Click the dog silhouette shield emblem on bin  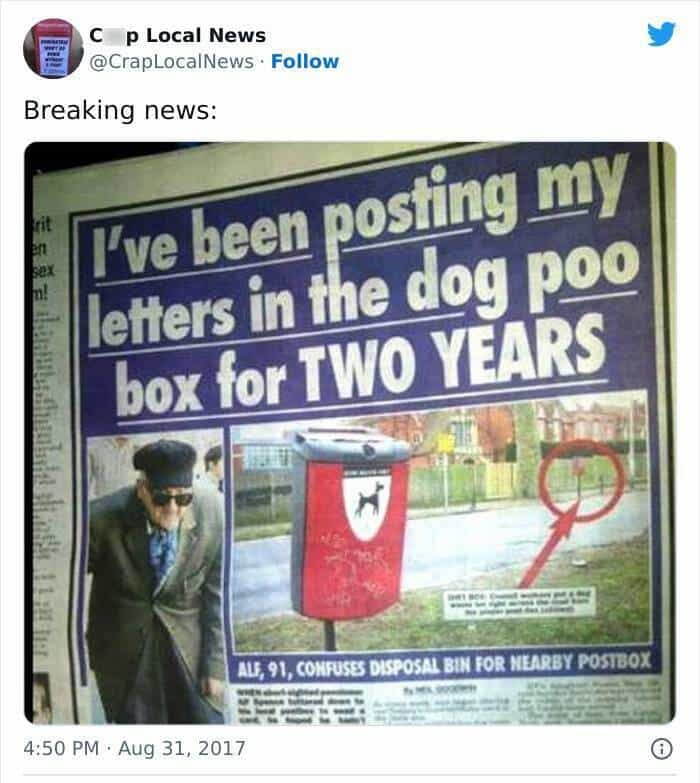coord(366,504)
